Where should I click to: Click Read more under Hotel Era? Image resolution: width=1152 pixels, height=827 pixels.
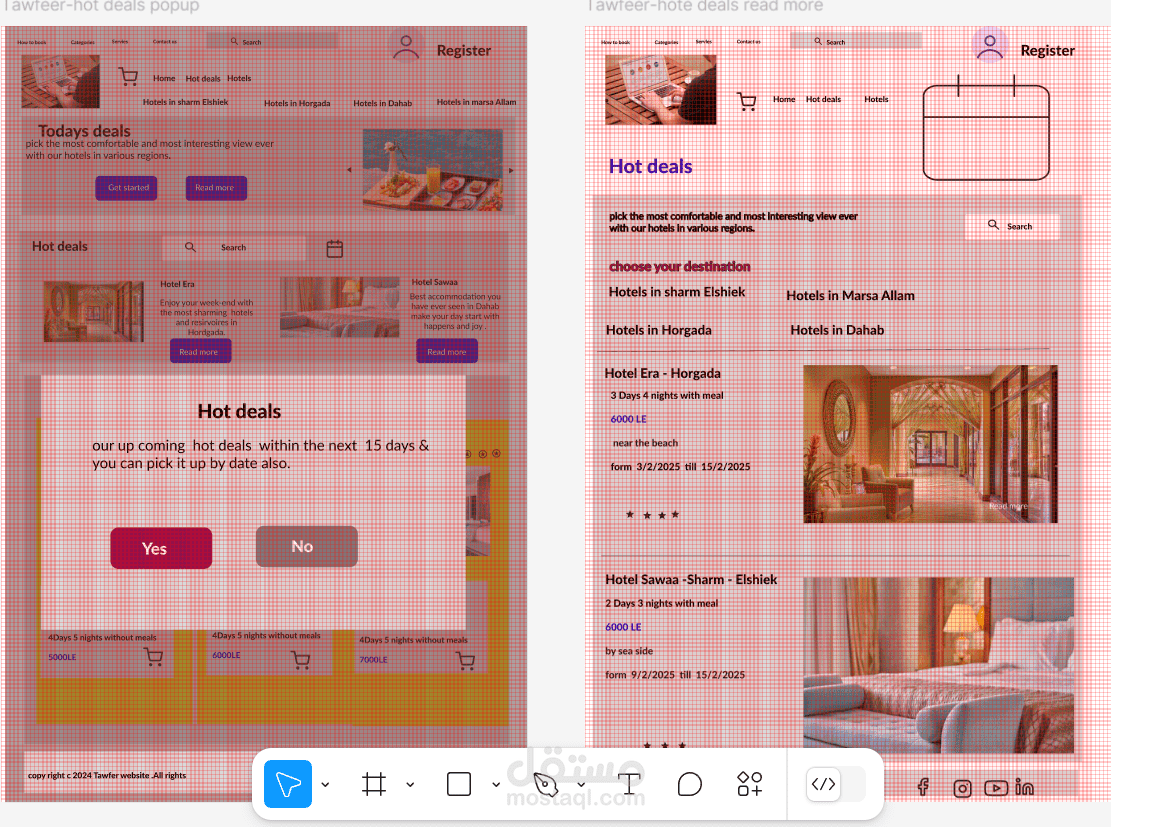[200, 351]
